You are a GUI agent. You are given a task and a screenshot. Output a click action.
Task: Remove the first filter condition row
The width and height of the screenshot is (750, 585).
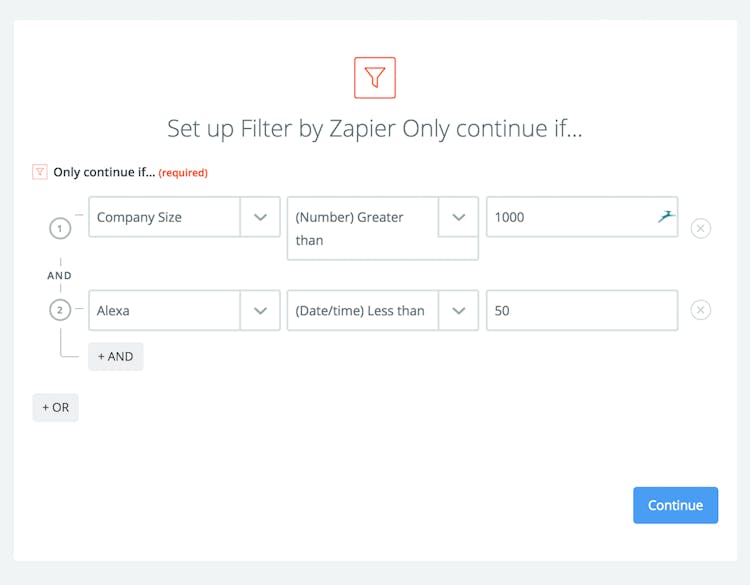[701, 228]
